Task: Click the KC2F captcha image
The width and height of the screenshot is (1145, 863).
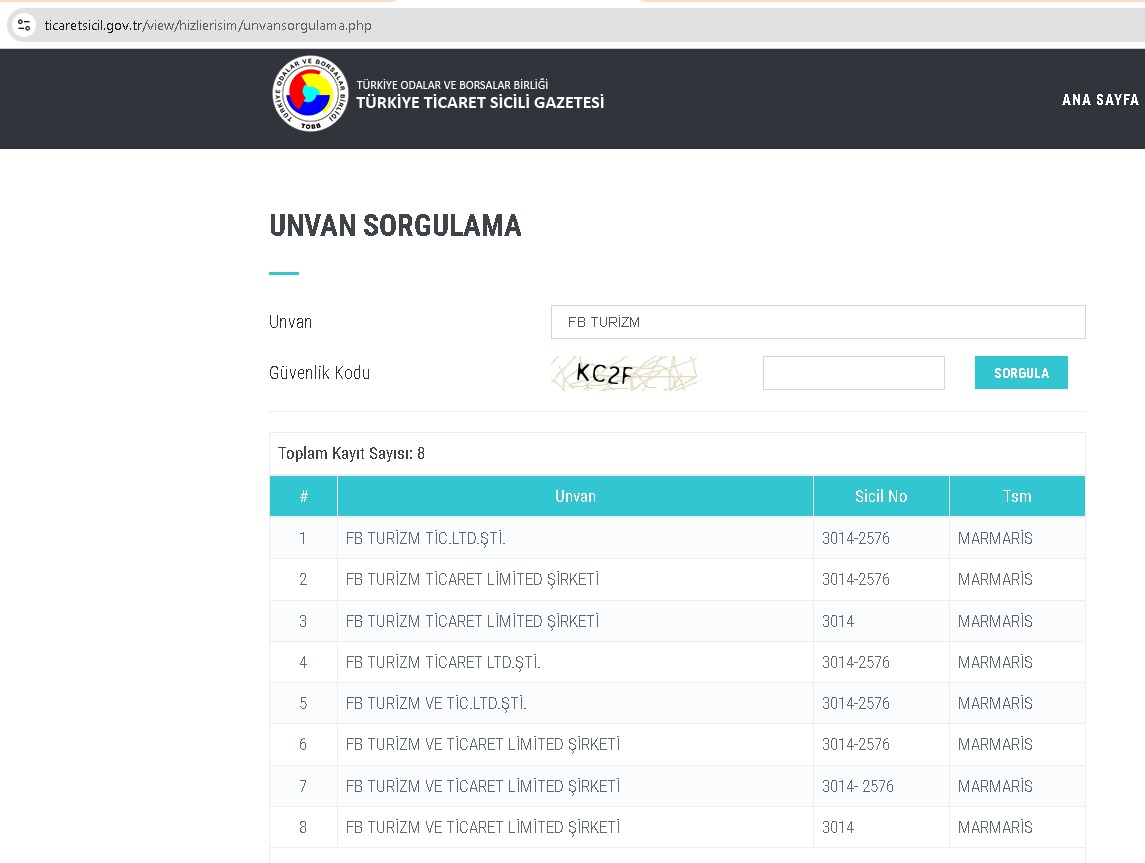Action: click(624, 373)
